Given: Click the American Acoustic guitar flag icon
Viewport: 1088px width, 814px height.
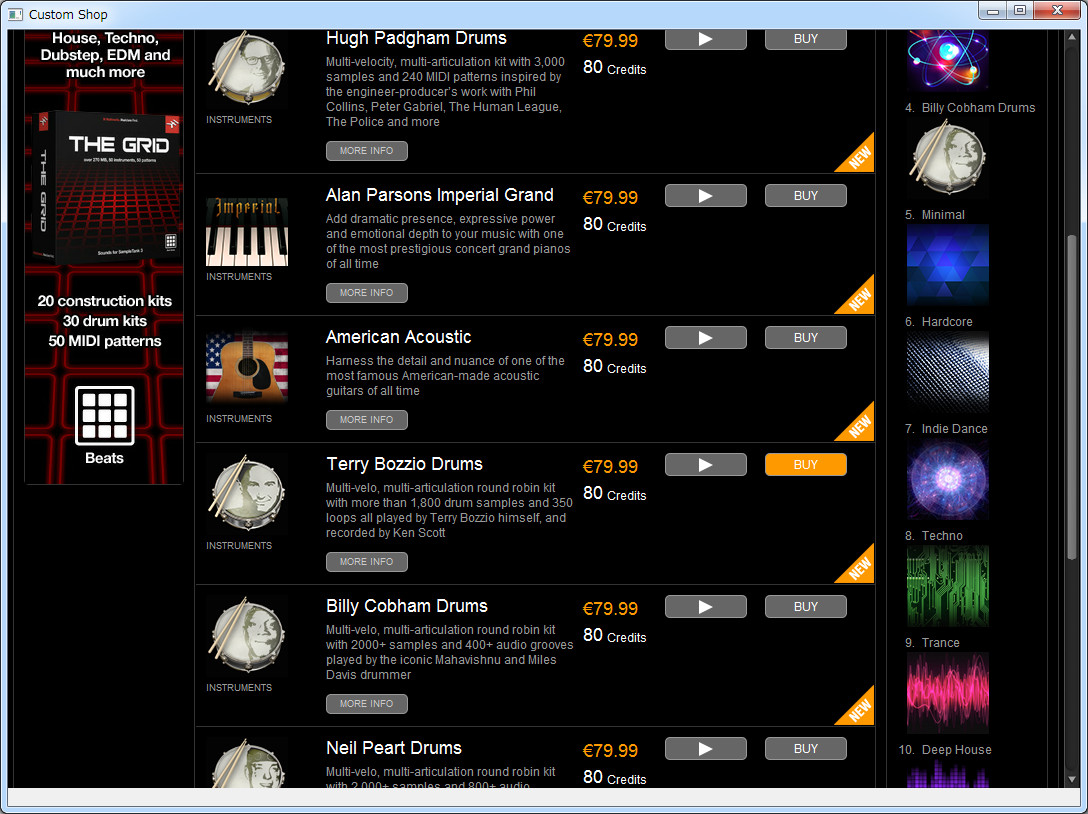Looking at the screenshot, I should (x=246, y=368).
